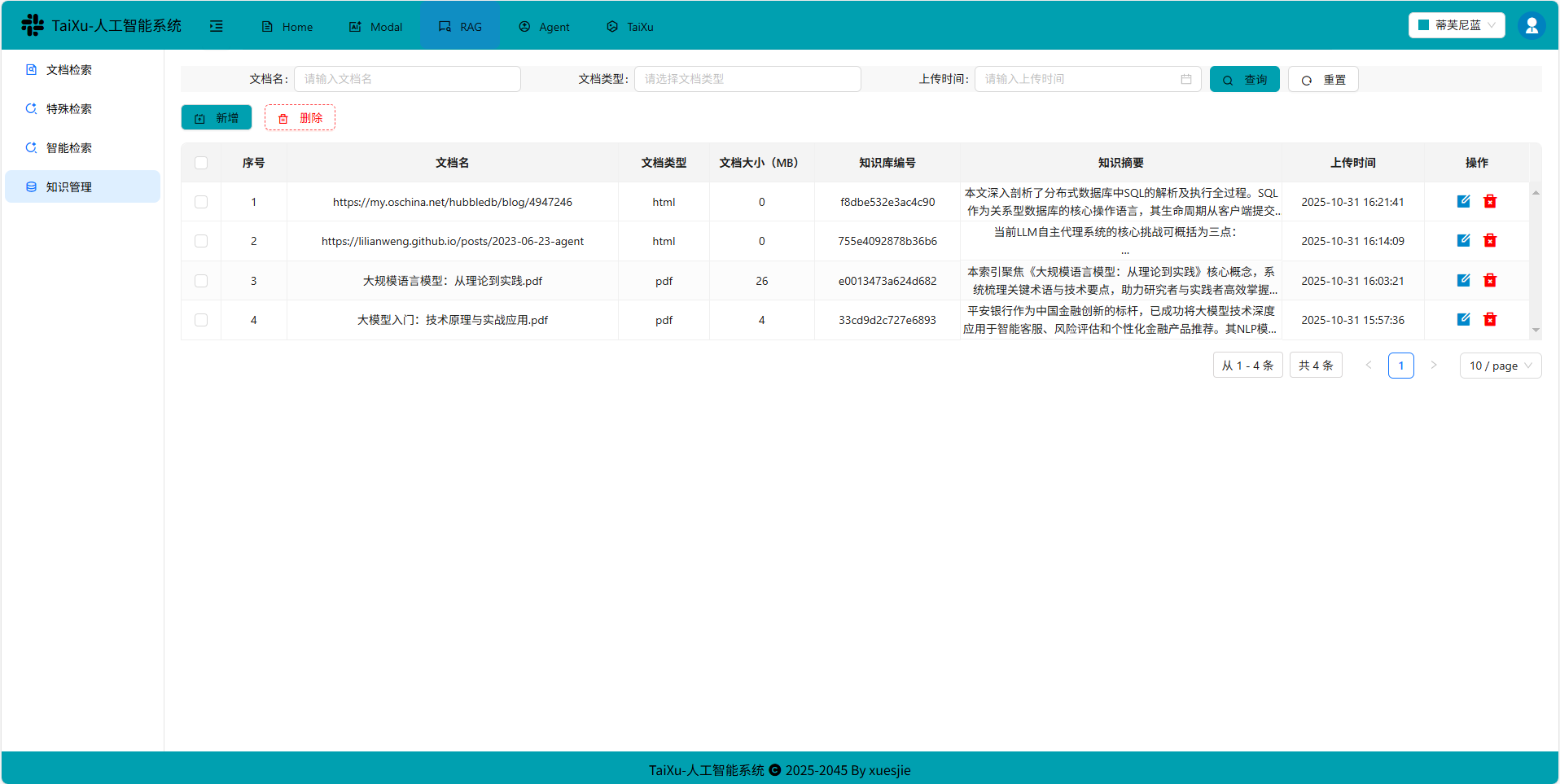
Task: Click the 查询 search button
Action: click(1245, 79)
